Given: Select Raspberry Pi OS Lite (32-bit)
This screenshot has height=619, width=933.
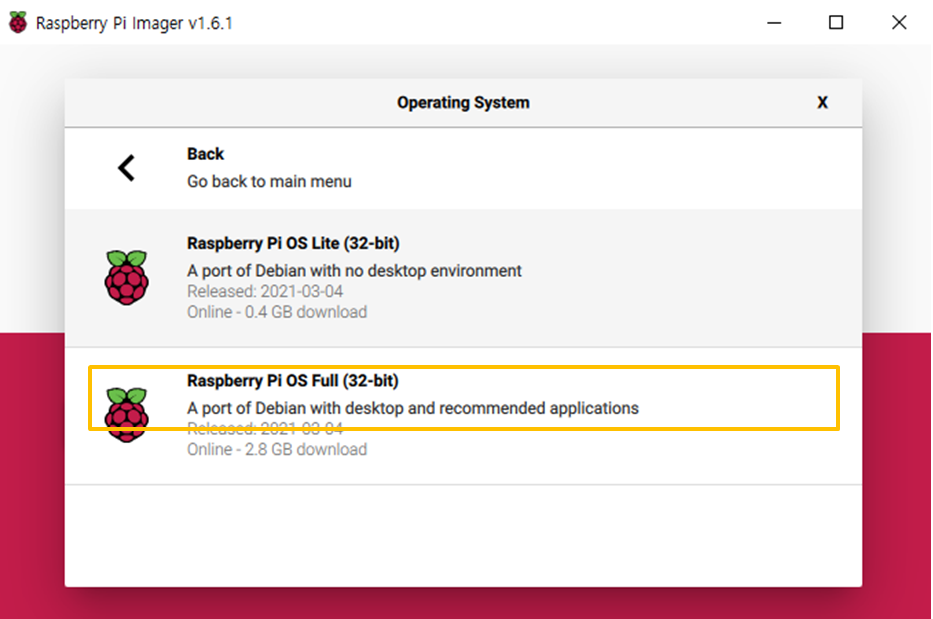Looking at the screenshot, I should coord(463,278).
